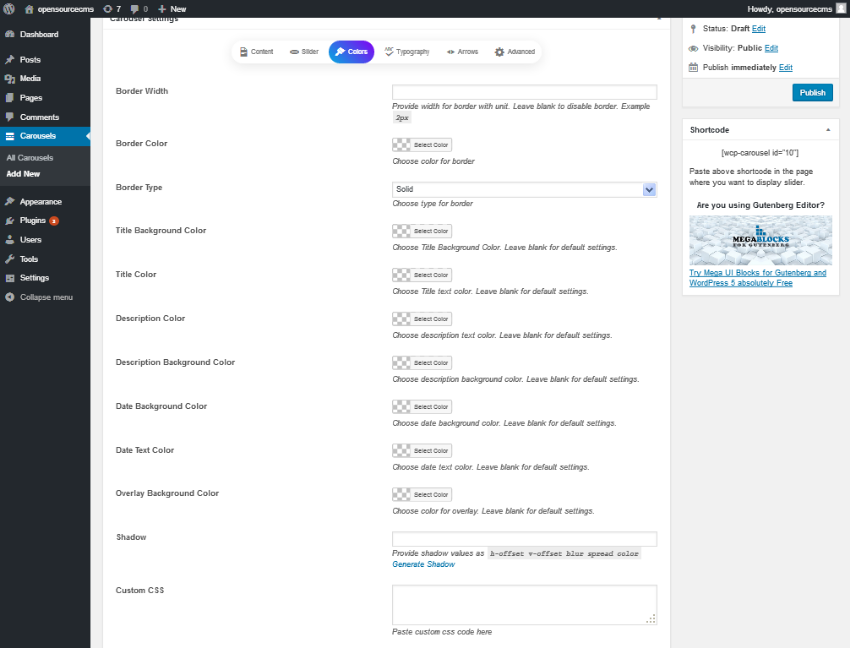The width and height of the screenshot is (850, 648).
Task: Click the Carousels icon in sidebar
Action: 10,136
